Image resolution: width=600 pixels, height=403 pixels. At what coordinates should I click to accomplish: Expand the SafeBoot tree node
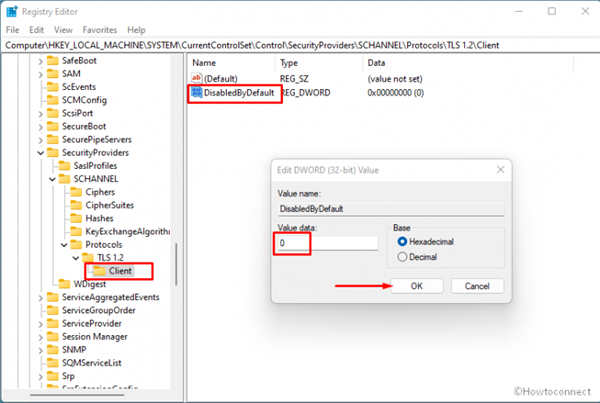point(41,61)
